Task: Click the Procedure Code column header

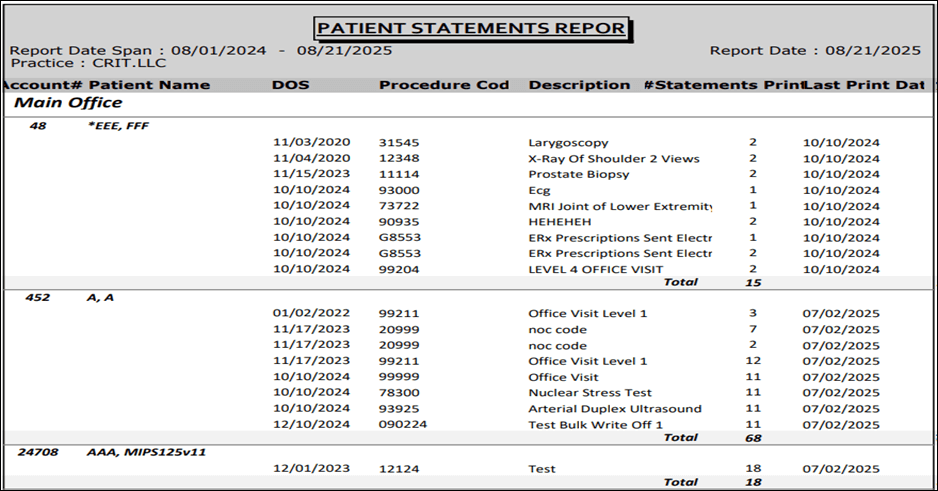Action: (444, 85)
